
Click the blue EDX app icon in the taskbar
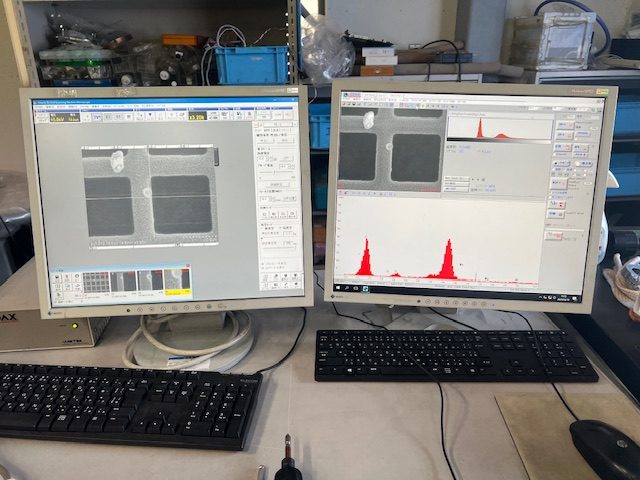coord(365,289)
